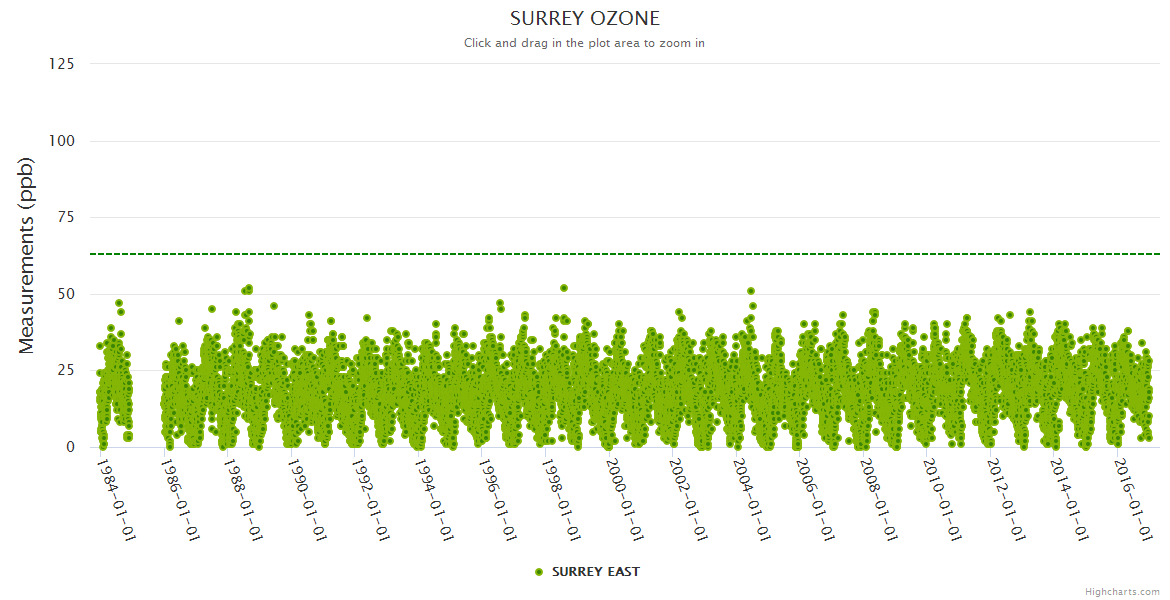This screenshot has width=1170, height=600.
Task: Select the 2000-01-01 x-axis label
Action: [624, 499]
